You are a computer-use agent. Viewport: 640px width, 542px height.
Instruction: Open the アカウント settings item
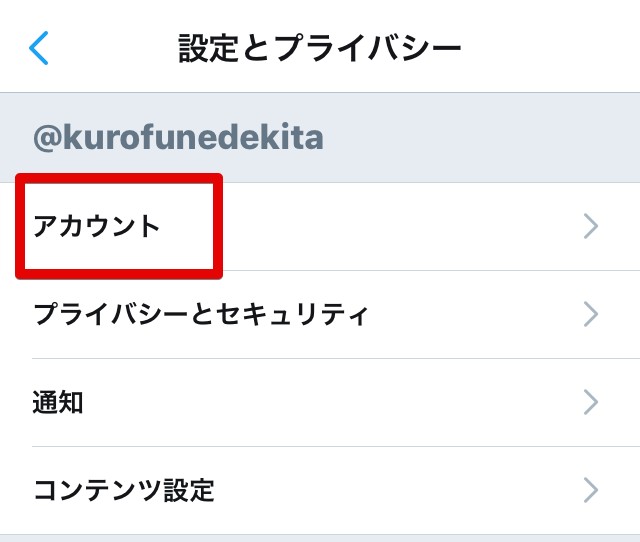(x=97, y=227)
